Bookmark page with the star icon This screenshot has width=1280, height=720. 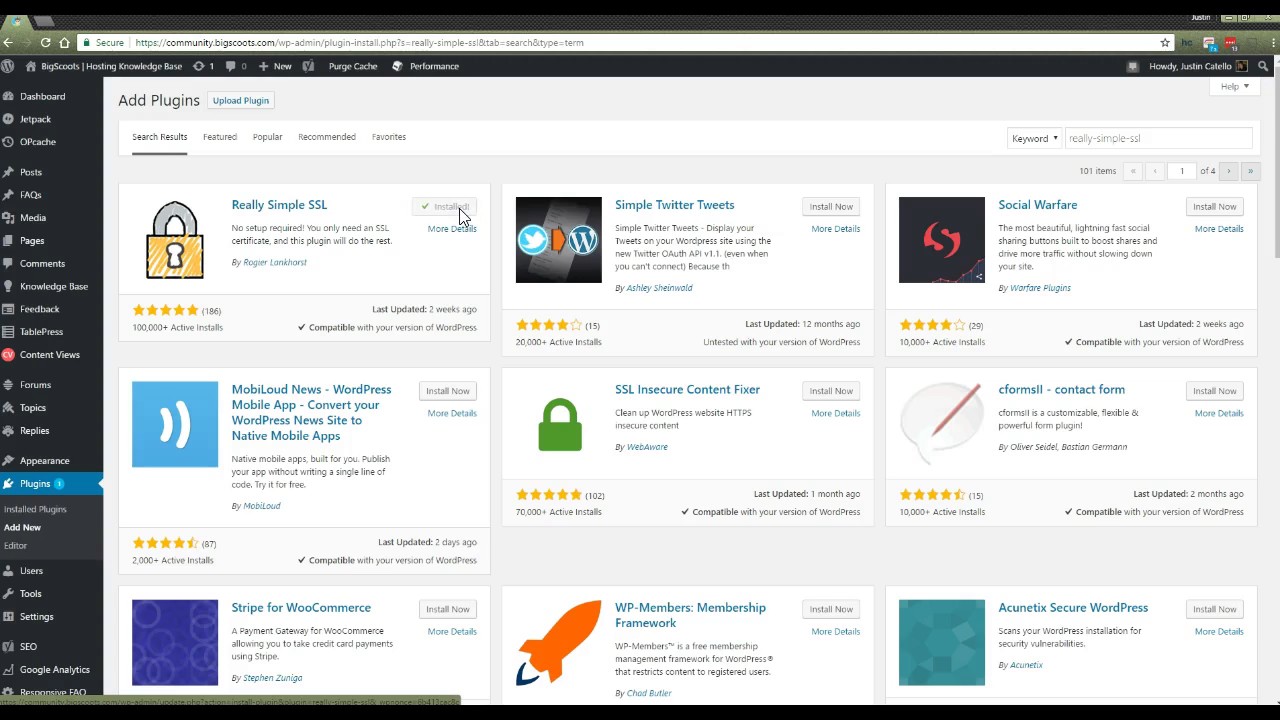(1165, 43)
